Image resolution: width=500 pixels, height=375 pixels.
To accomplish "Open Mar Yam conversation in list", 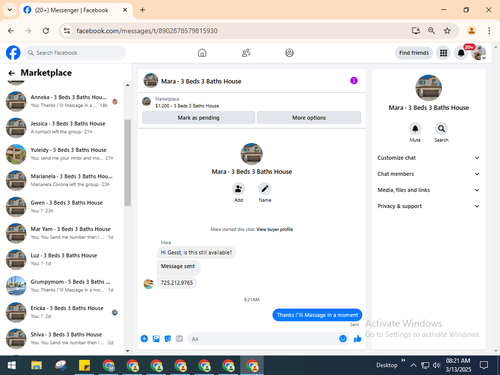I will 63,233.
